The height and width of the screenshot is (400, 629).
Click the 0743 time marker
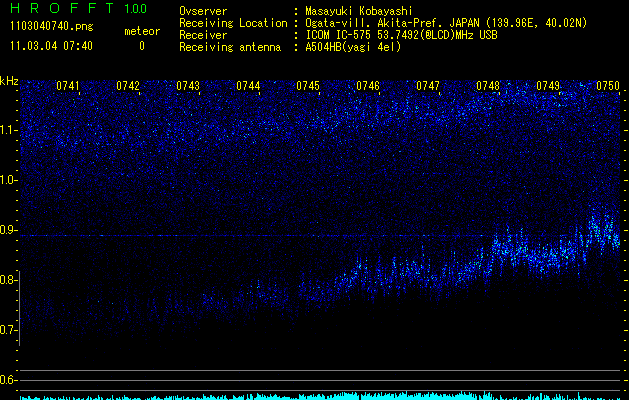pos(188,86)
